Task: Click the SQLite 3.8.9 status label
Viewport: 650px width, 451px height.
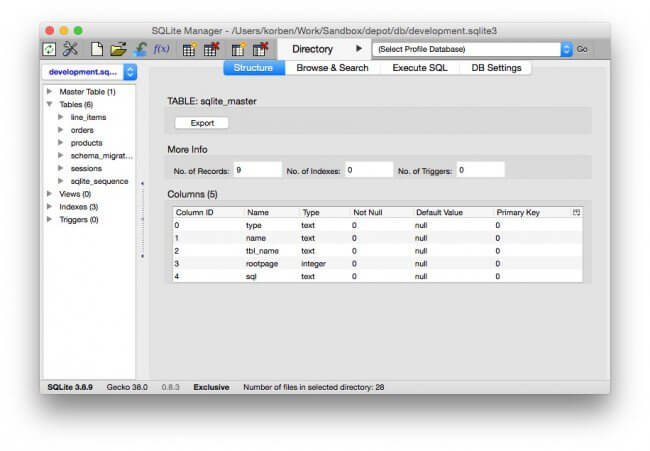Action: [x=70, y=387]
